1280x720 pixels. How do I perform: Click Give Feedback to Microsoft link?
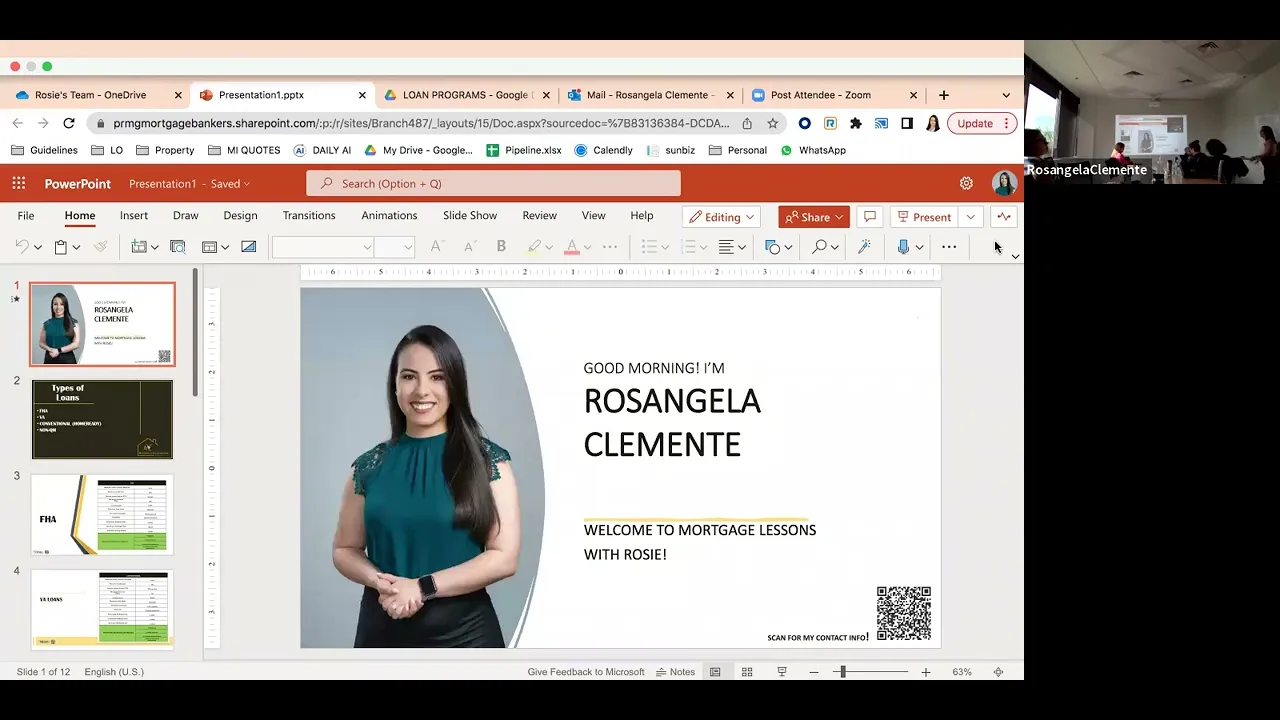click(586, 672)
